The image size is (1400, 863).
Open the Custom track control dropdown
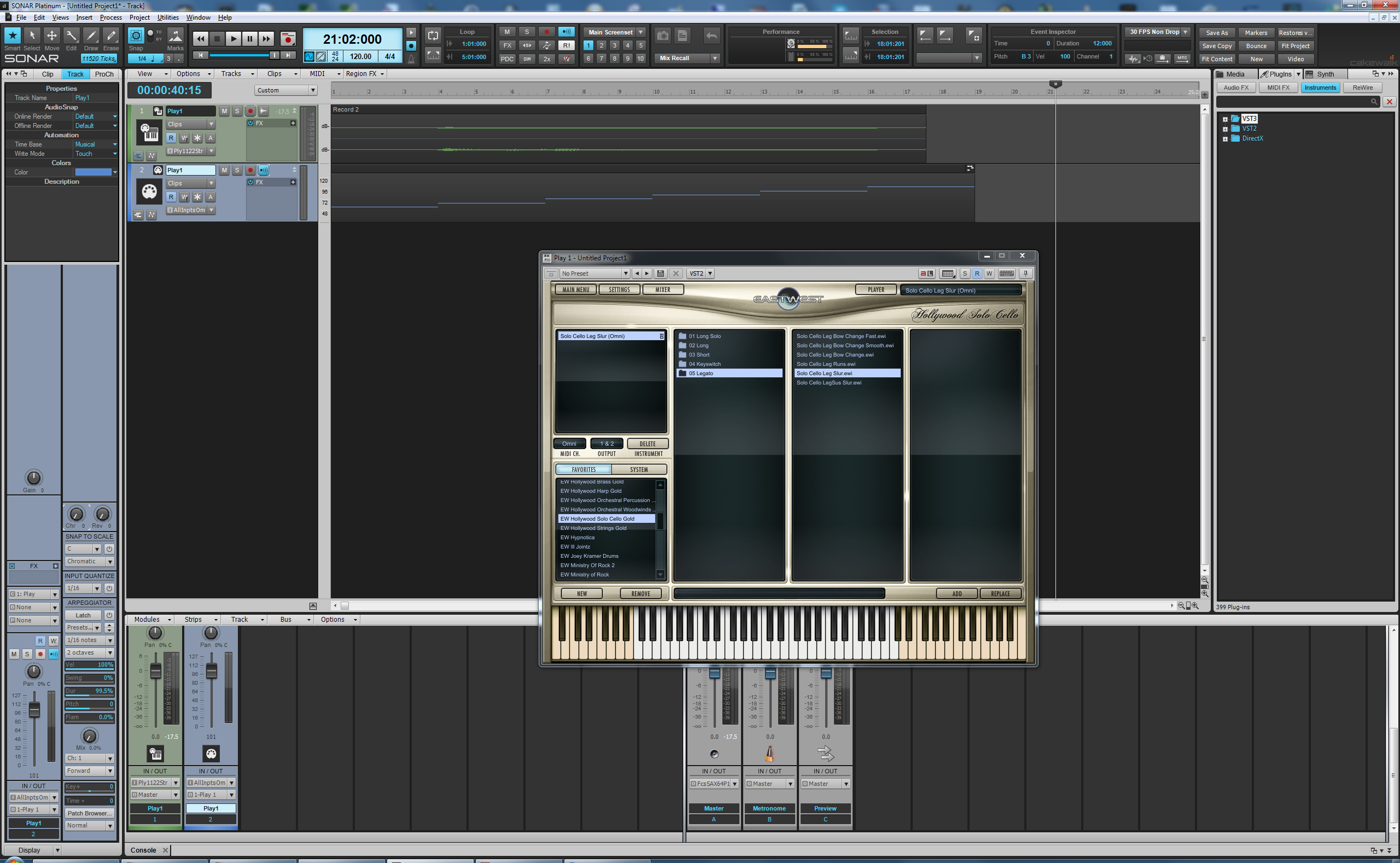(312, 90)
